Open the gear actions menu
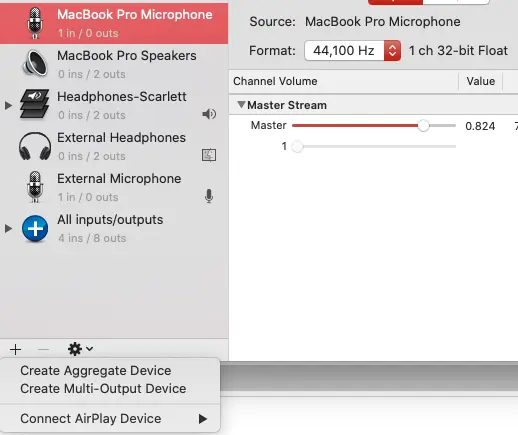The width and height of the screenshot is (518, 435). pyautogui.click(x=80, y=349)
